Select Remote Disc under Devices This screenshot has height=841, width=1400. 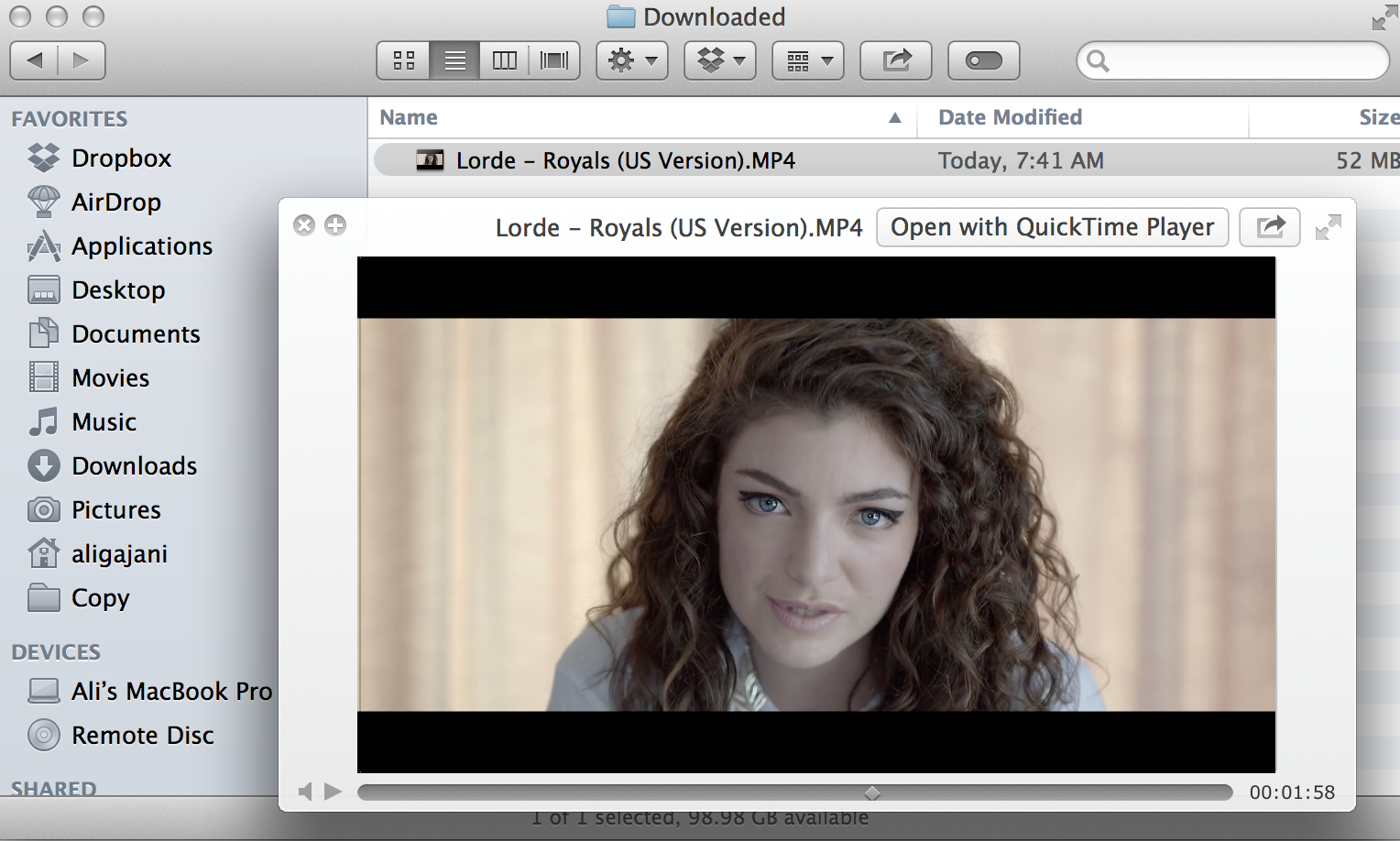click(142, 736)
